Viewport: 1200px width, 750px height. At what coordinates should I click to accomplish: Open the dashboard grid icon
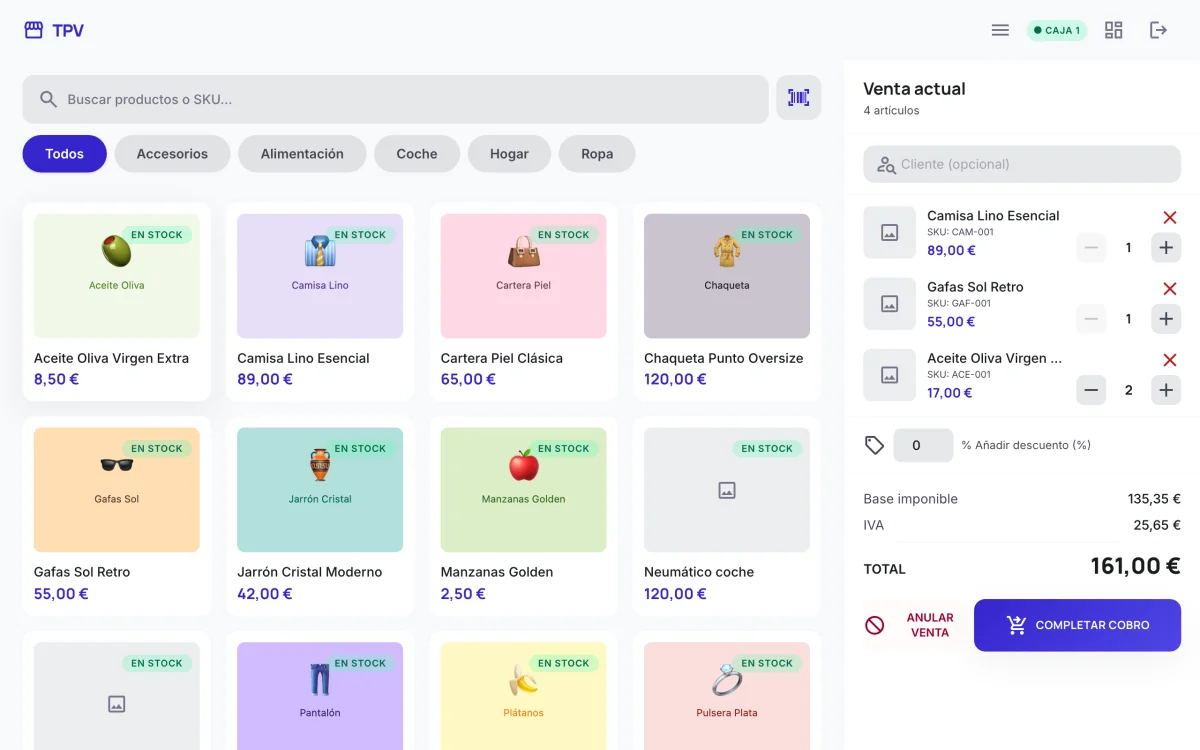(1113, 30)
